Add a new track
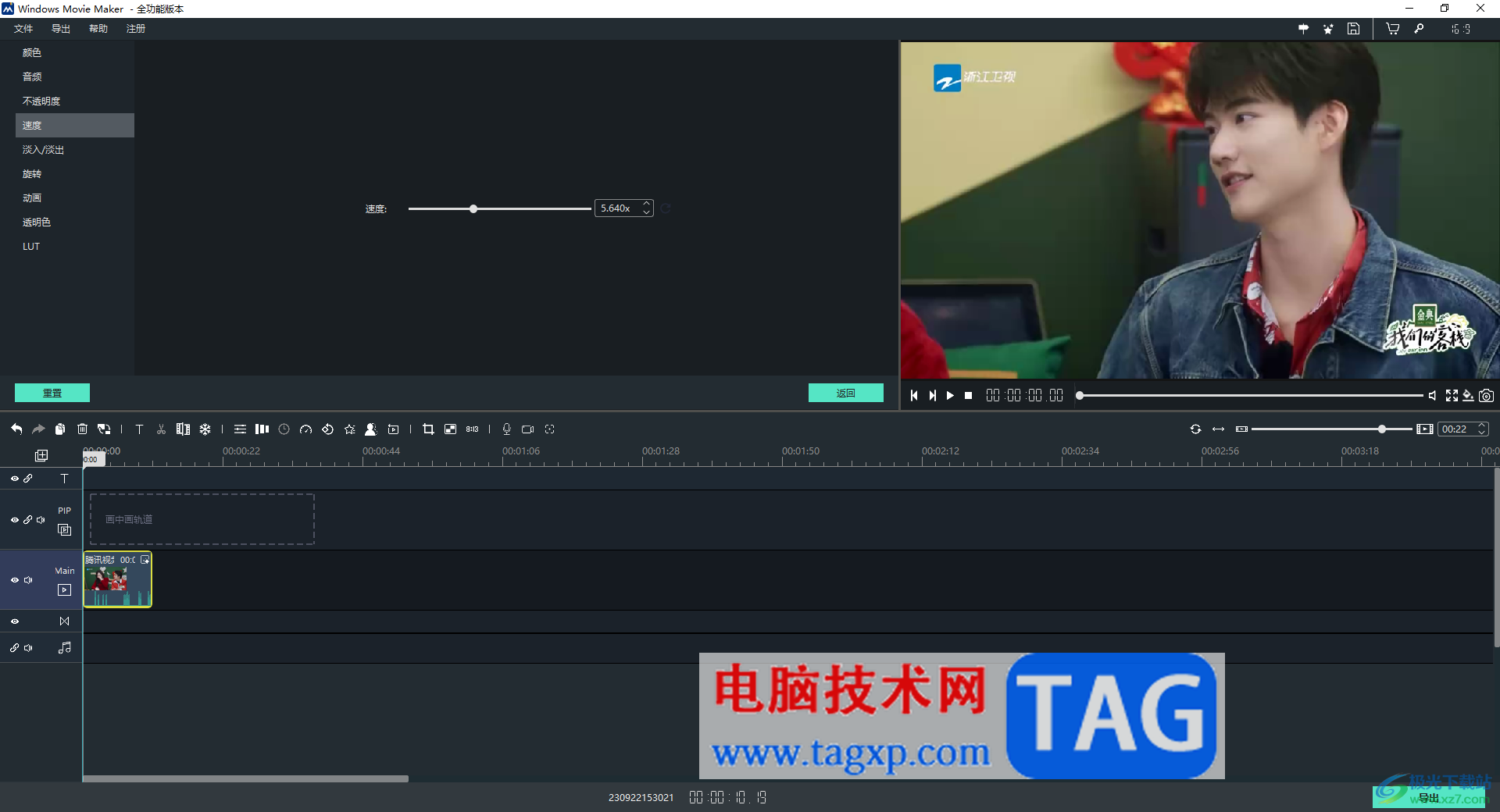The image size is (1500, 812). (41, 455)
